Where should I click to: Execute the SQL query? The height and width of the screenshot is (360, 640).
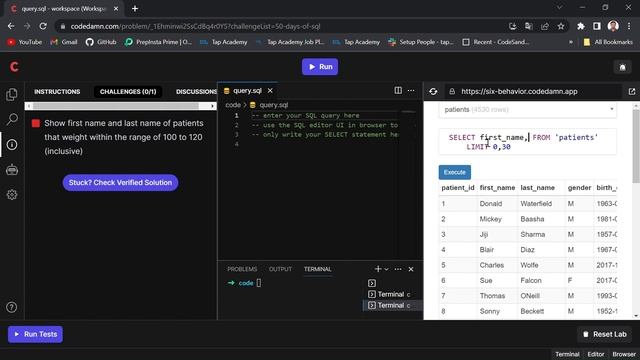pos(455,172)
